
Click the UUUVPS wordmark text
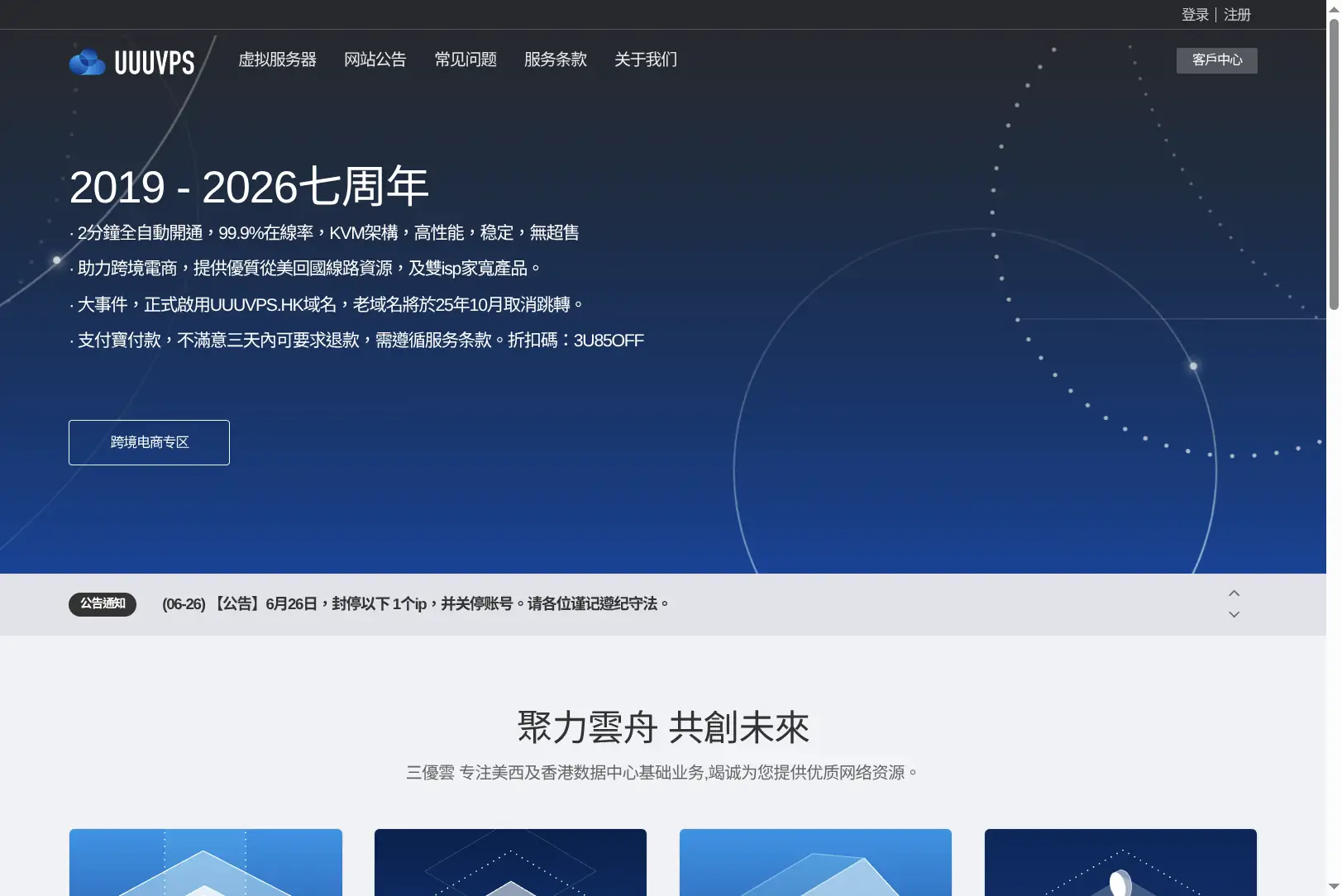tap(155, 63)
